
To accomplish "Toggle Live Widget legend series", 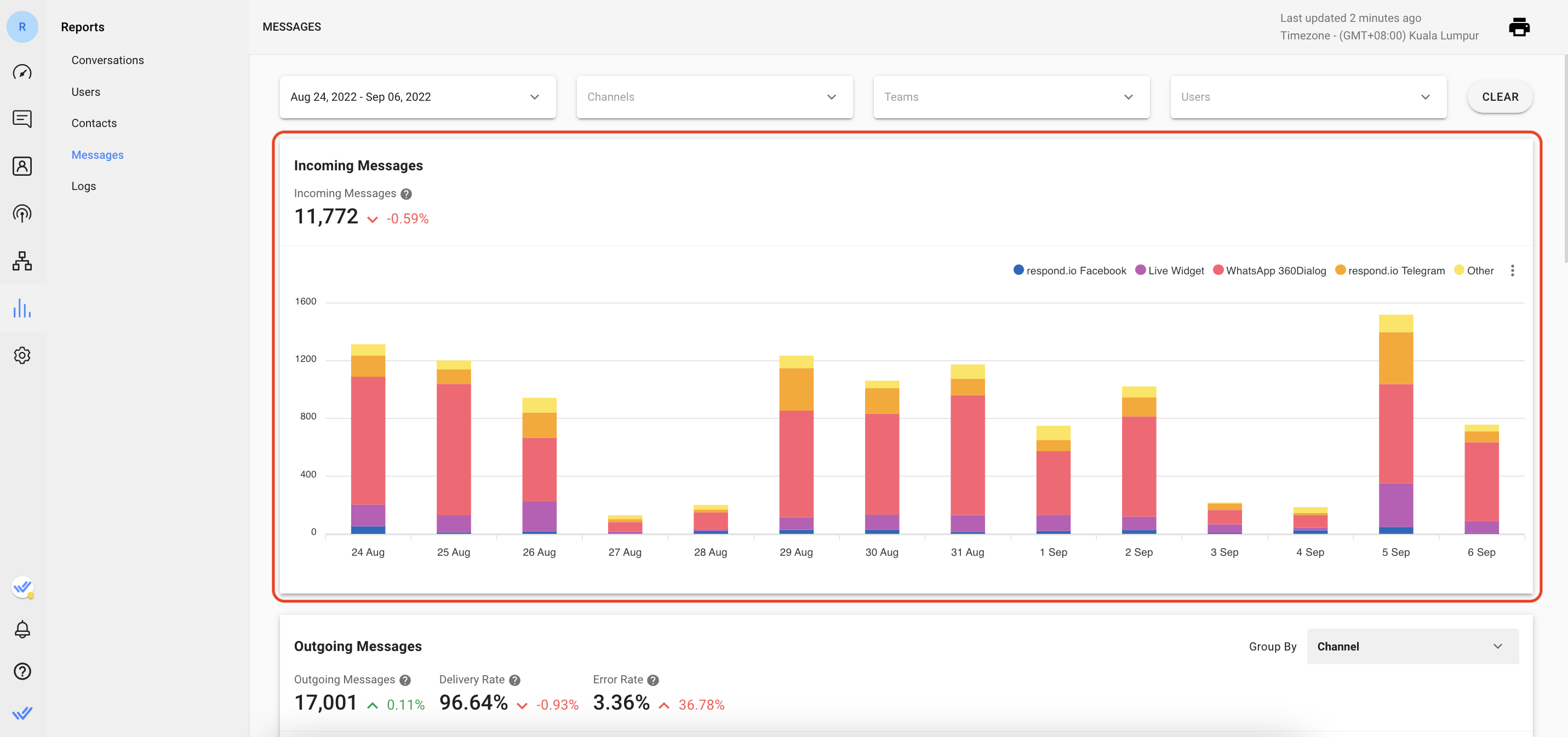I will (1169, 271).
